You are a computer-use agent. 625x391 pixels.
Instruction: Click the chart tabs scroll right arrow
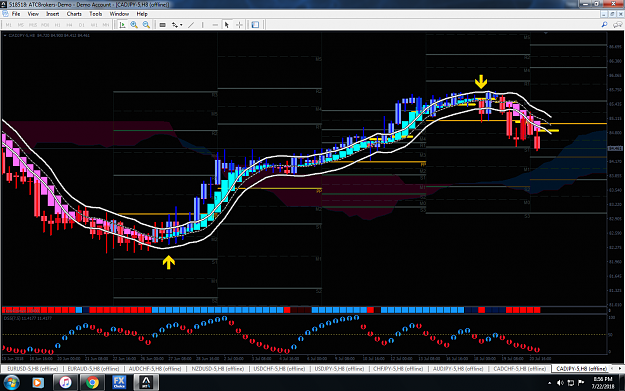[x=620, y=369]
